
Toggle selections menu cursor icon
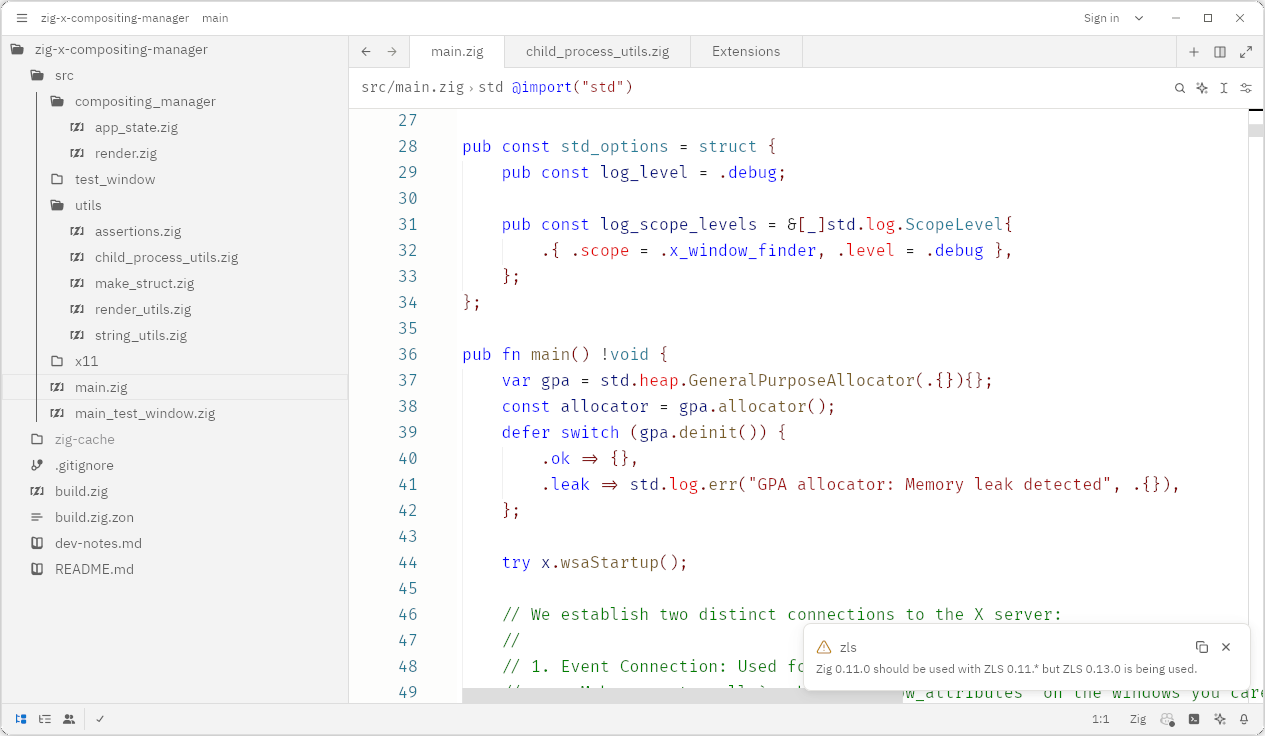point(1224,88)
